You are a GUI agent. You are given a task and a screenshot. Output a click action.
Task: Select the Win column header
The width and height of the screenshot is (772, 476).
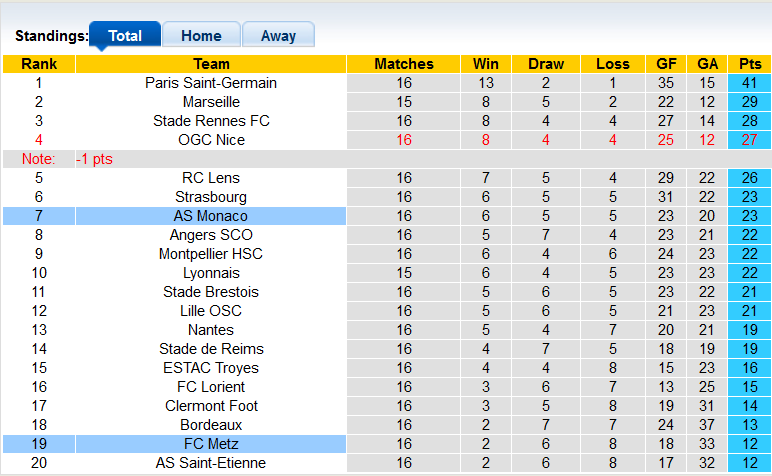[x=486, y=64]
